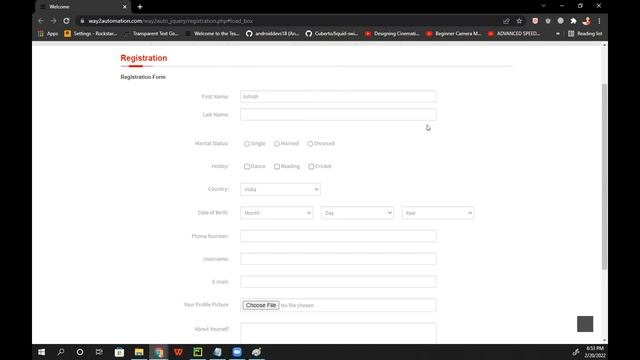Check the Cricket hobby checkbox
Viewport: 640px width, 360px height.
click(311, 167)
